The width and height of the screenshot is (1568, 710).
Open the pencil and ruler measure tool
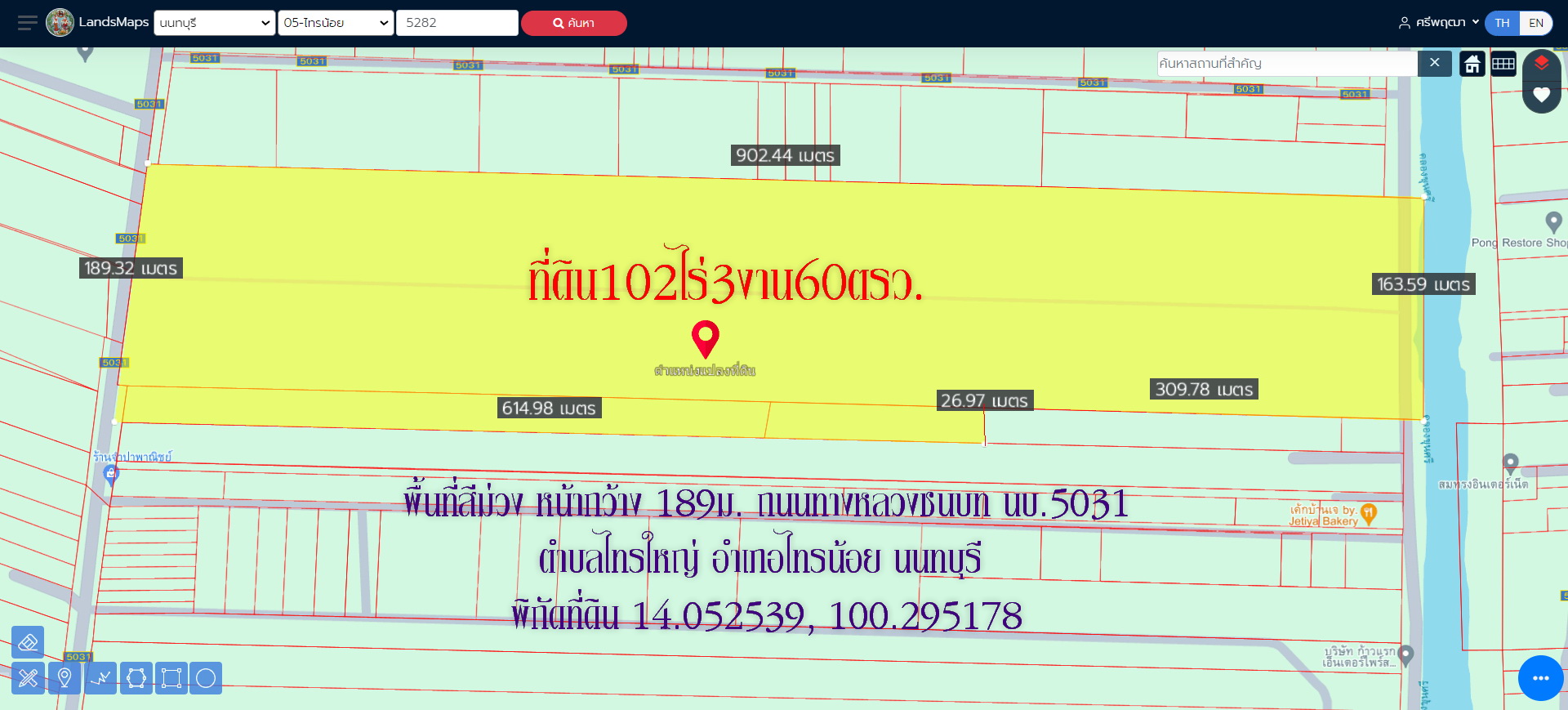tap(28, 678)
